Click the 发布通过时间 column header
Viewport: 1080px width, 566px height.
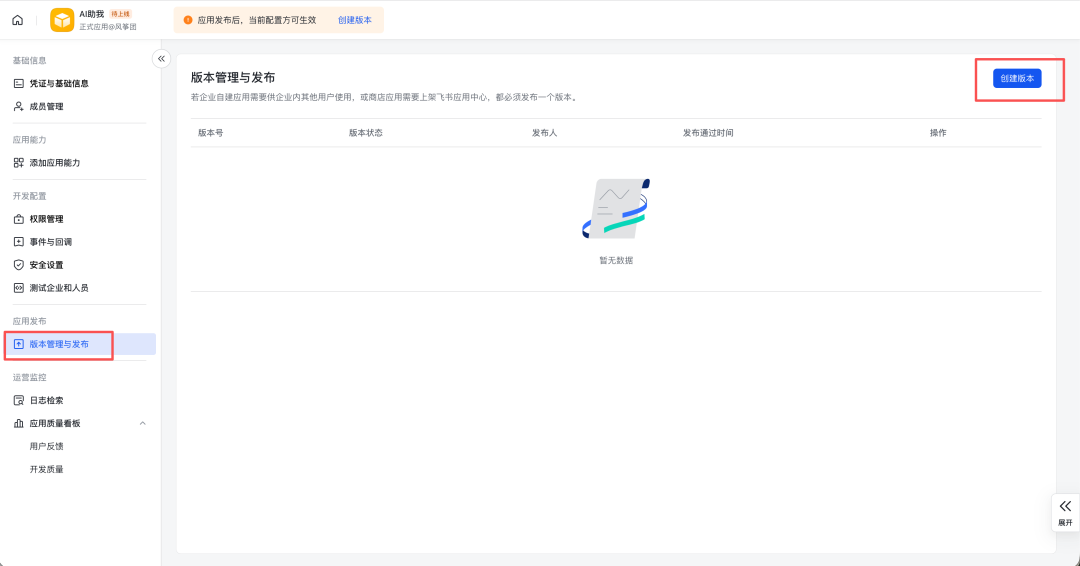coord(708,133)
